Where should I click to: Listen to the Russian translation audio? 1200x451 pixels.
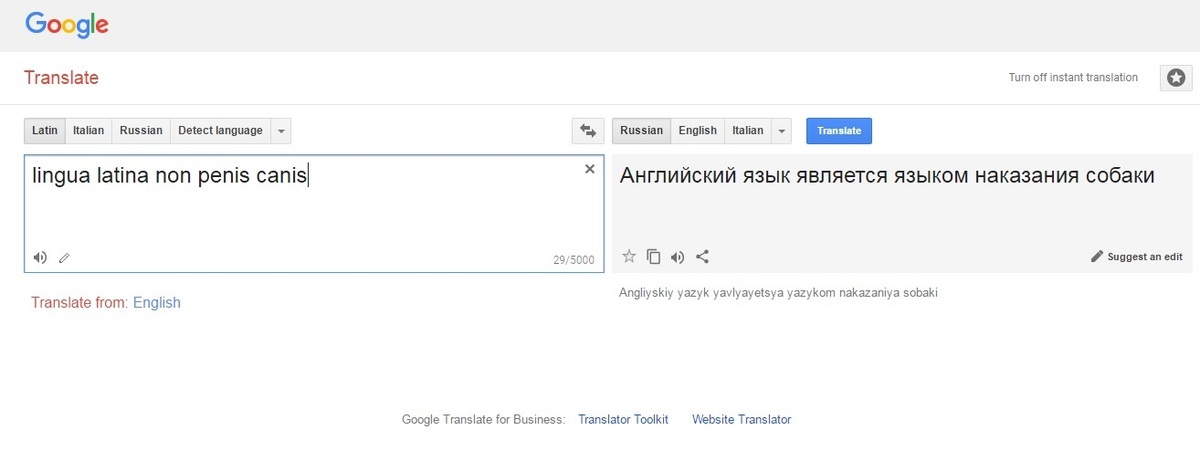click(x=678, y=256)
